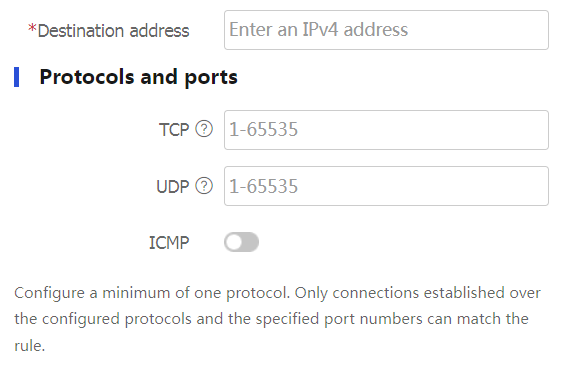Click the red required asterisk before Destination address
Screen dimensions: 571x371
coord(32,28)
